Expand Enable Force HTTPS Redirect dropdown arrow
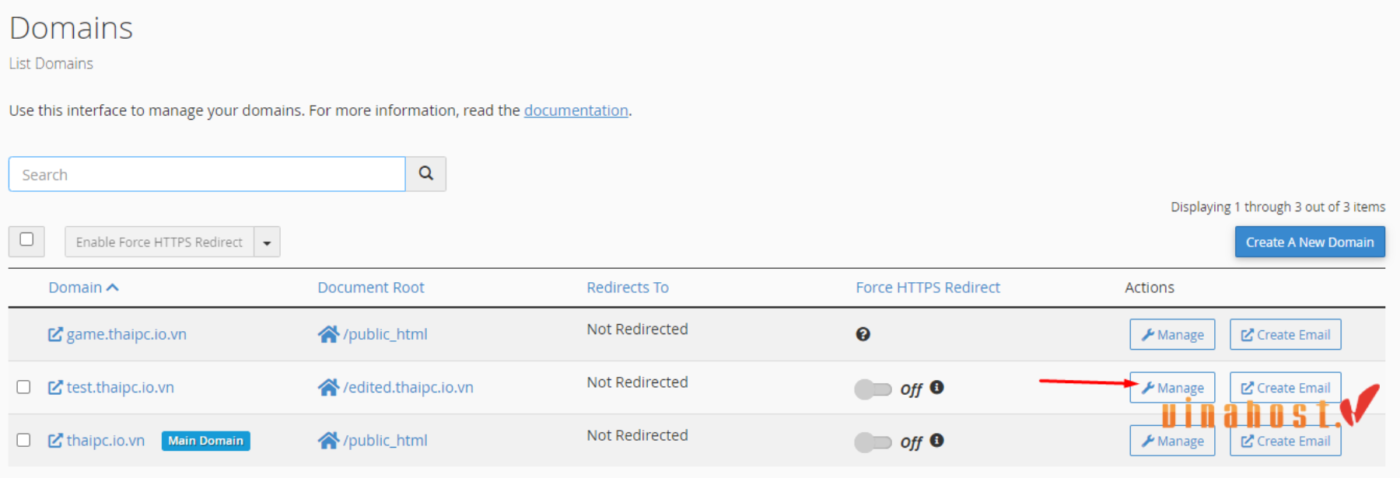The width and height of the screenshot is (1400, 478). [267, 242]
